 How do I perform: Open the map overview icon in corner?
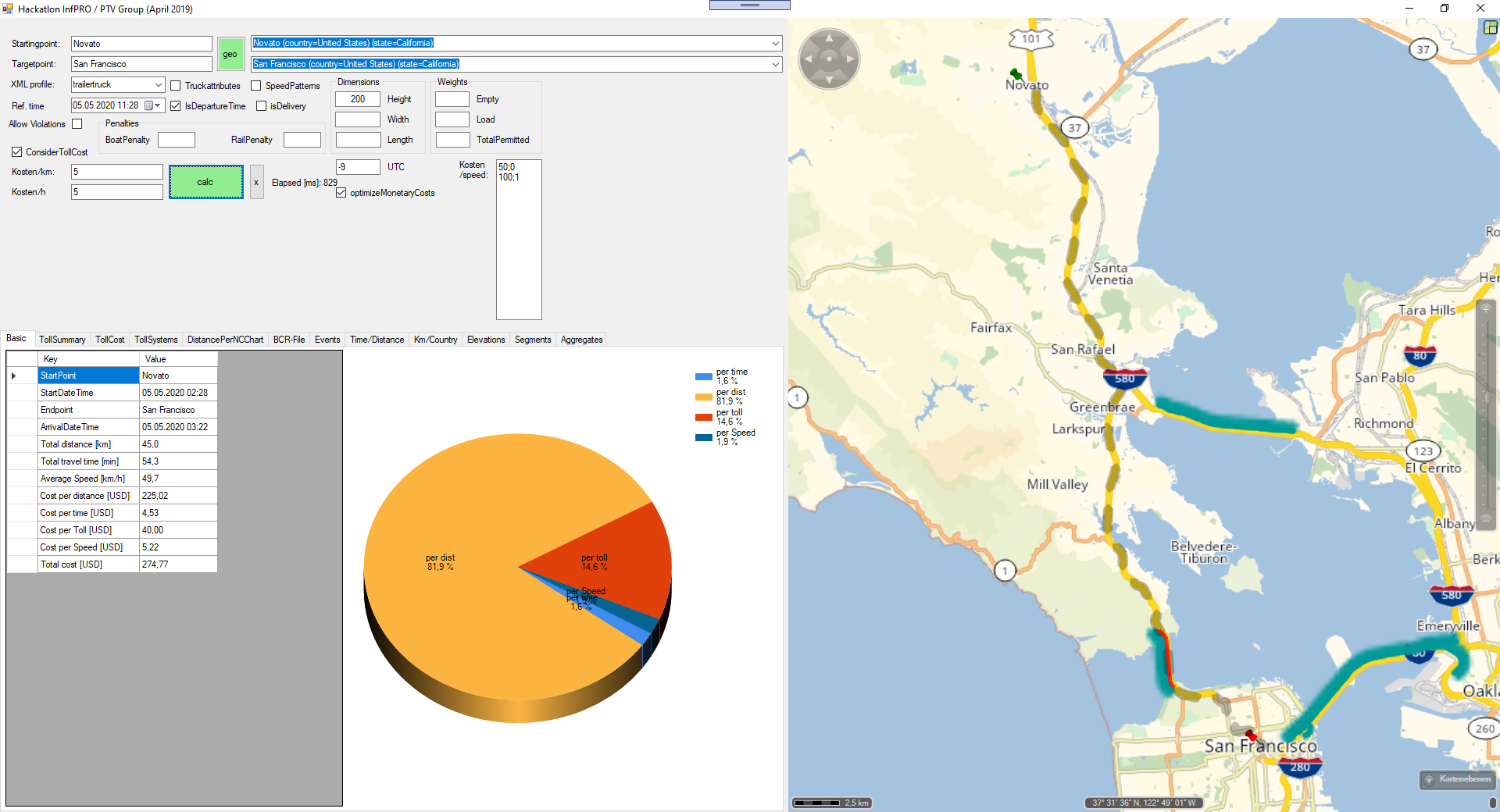coord(1491,27)
